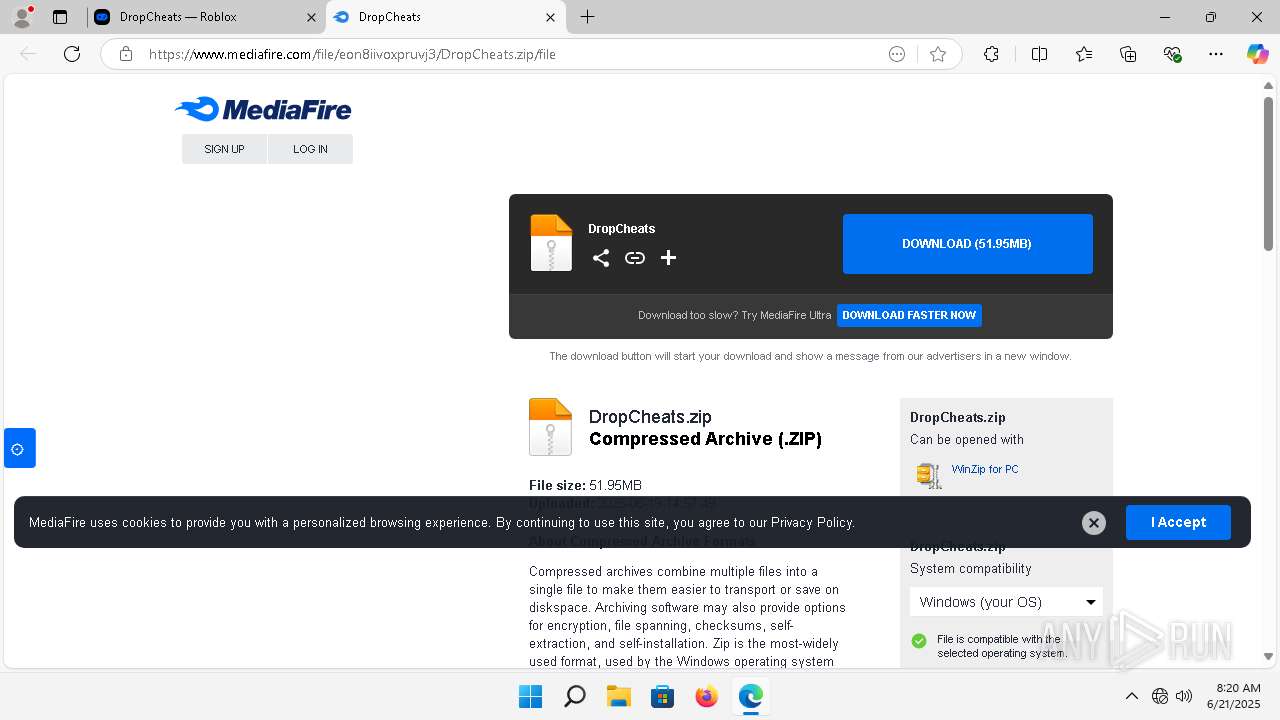Close the DropCheats — Roblox tab
The width and height of the screenshot is (1280, 720).
[311, 17]
